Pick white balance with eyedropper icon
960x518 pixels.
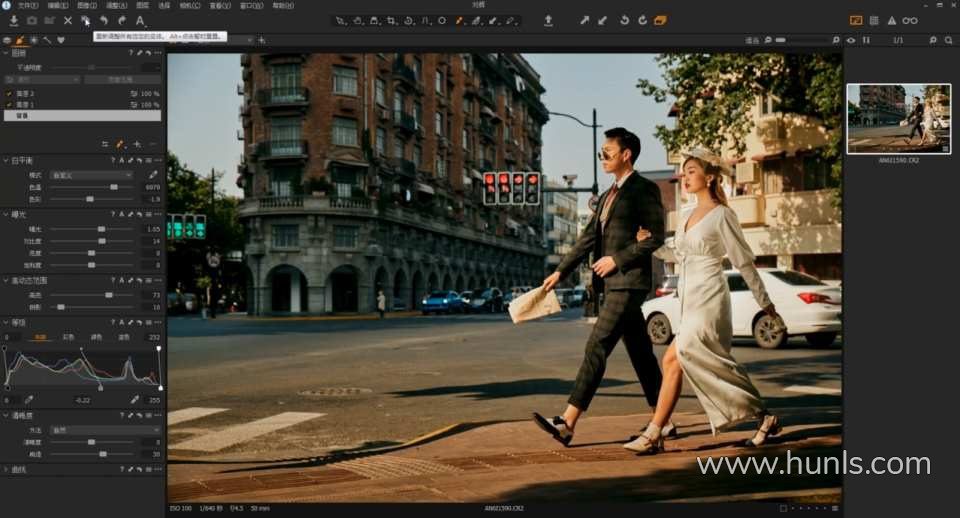click(153, 174)
